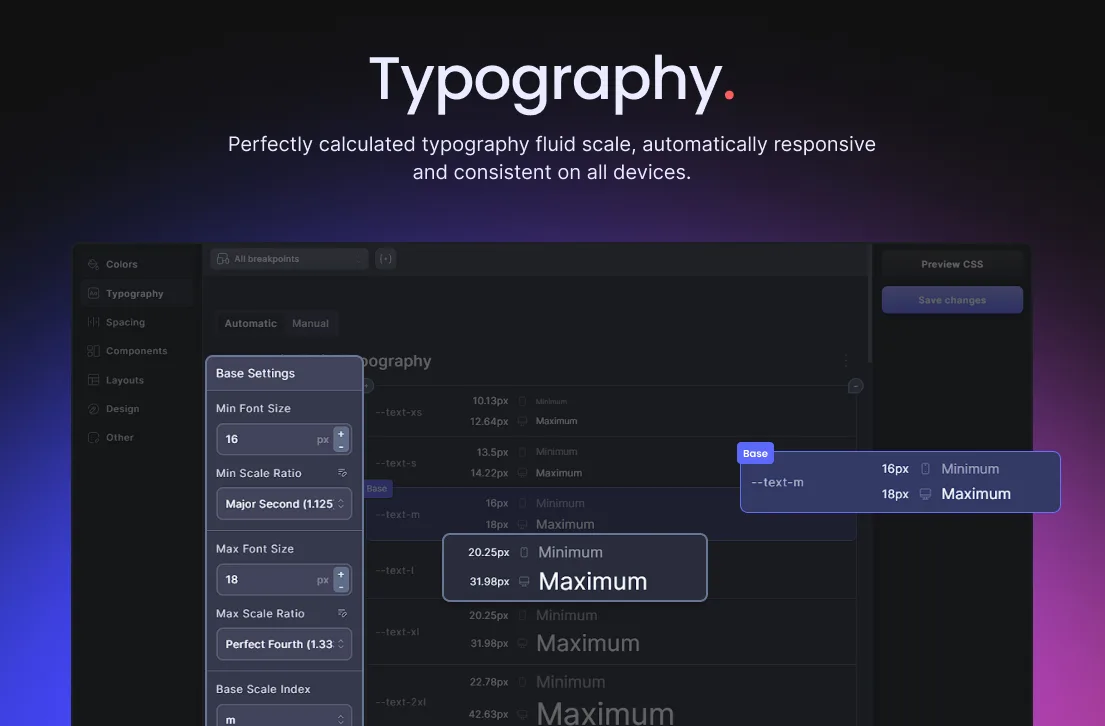
Task: Toggle the Min Scale Ratio custom icon
Action: 342,473
